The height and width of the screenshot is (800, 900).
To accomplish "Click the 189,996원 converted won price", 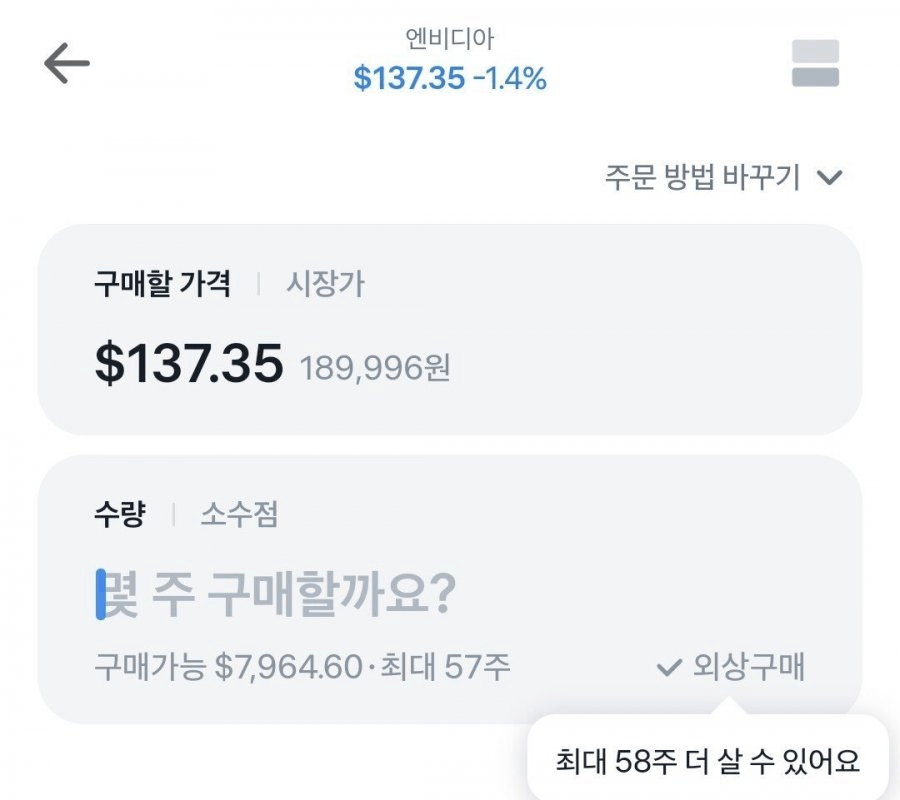I will click(x=375, y=367).
